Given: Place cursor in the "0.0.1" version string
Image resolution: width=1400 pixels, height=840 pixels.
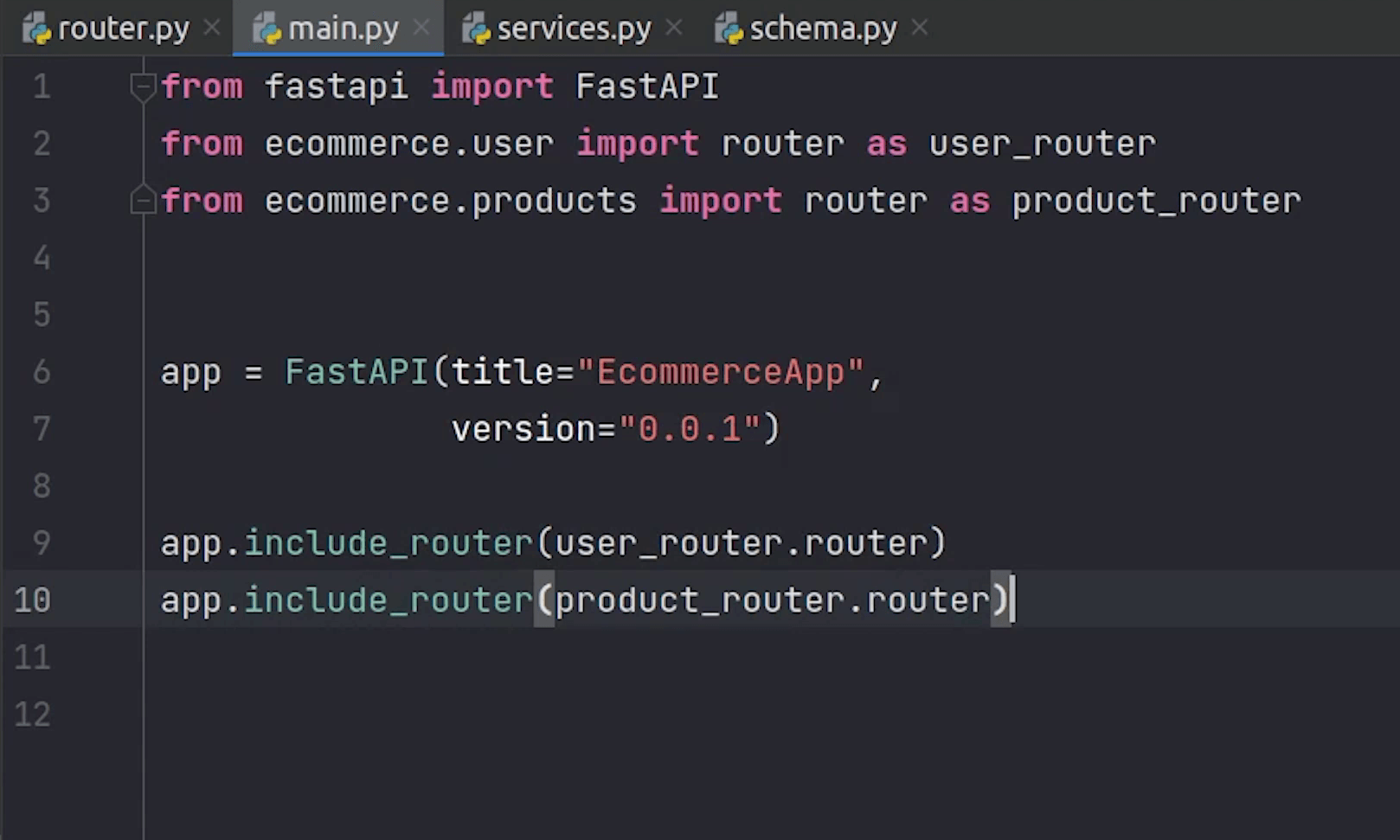Looking at the screenshot, I should (689, 429).
